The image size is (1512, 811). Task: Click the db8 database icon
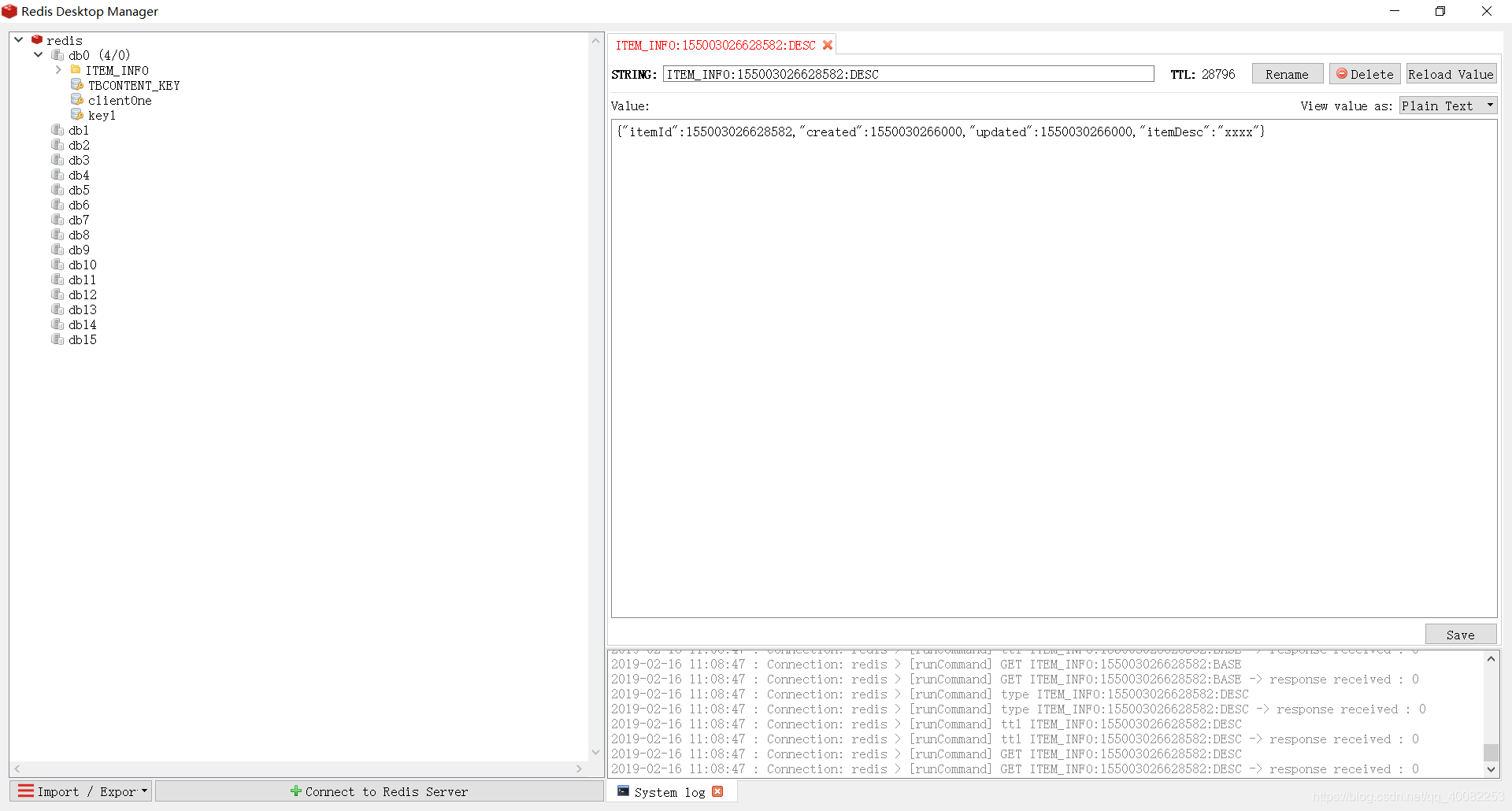(57, 234)
